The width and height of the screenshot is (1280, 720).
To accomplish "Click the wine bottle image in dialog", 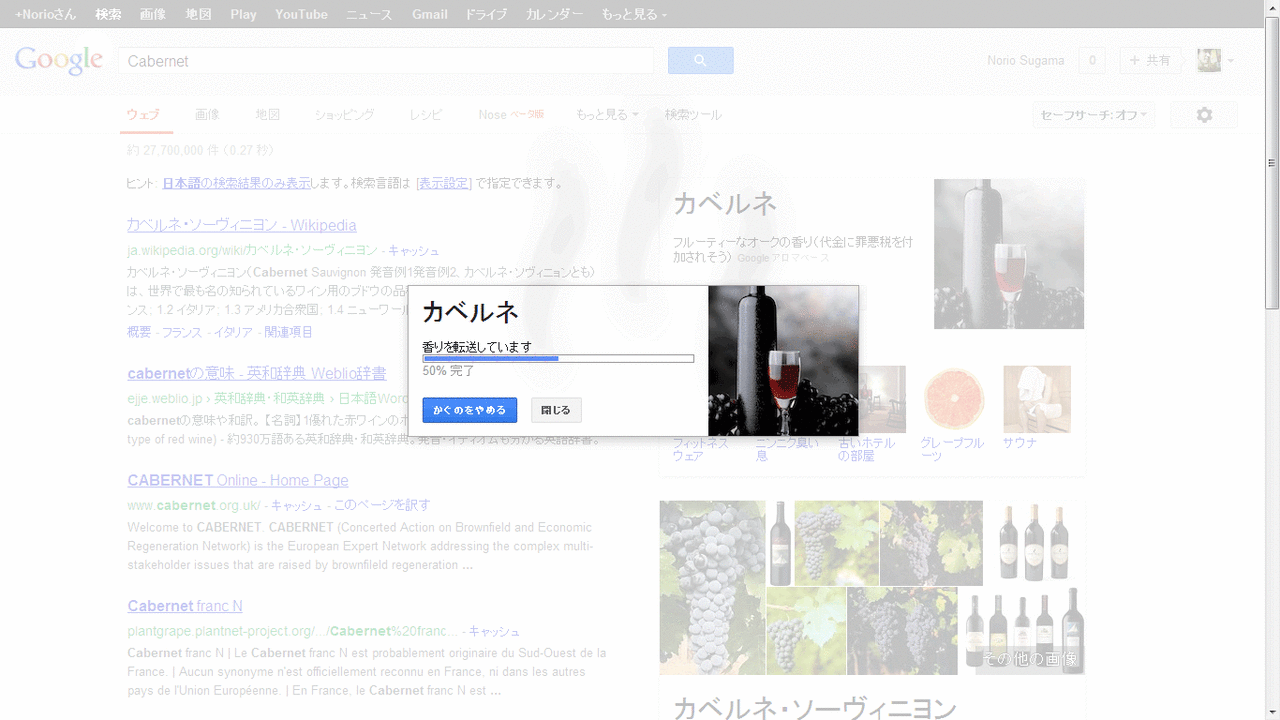I will pos(783,361).
